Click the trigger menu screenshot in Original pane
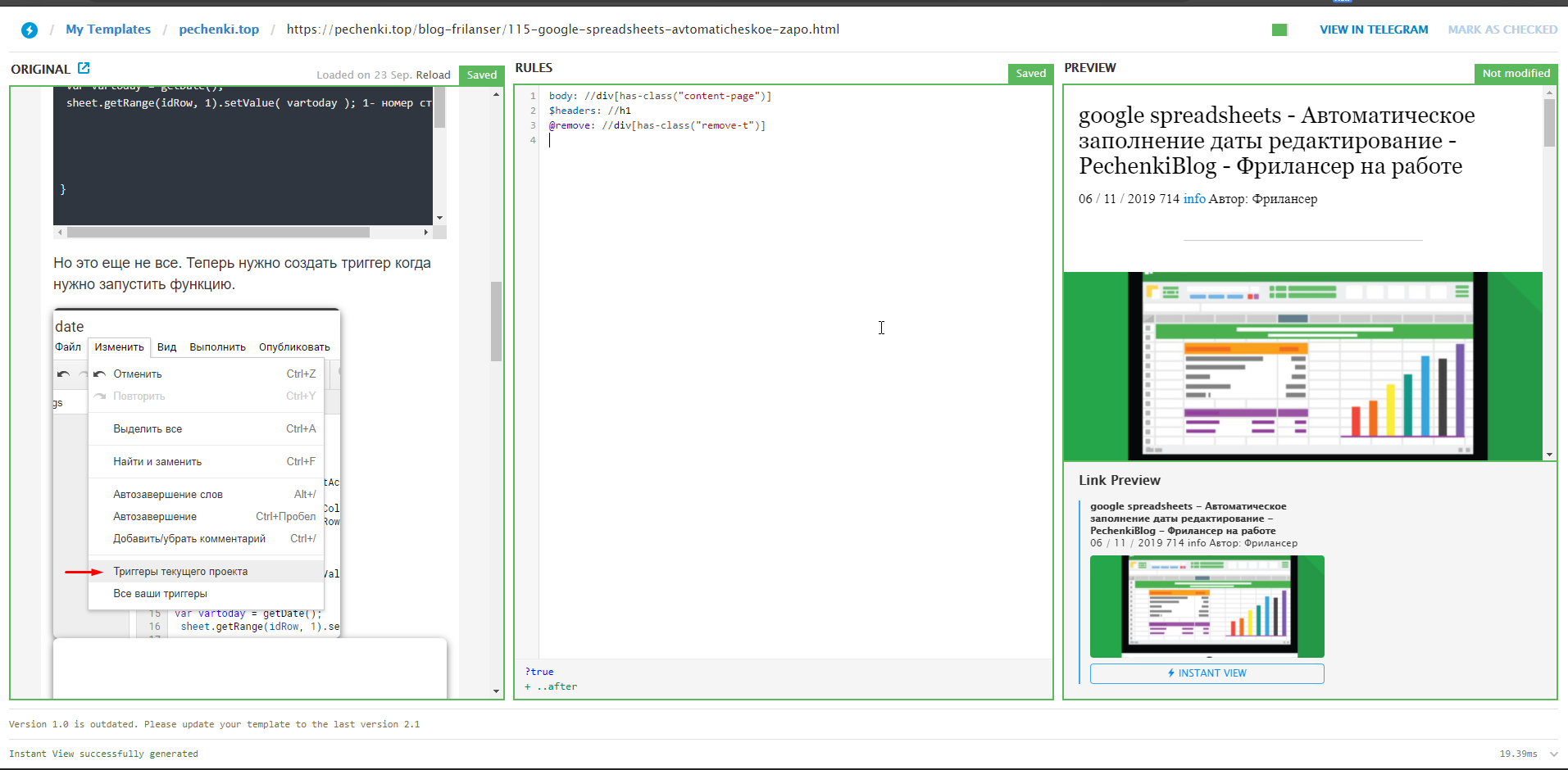The height and width of the screenshot is (770, 1568). pyautogui.click(x=197, y=473)
